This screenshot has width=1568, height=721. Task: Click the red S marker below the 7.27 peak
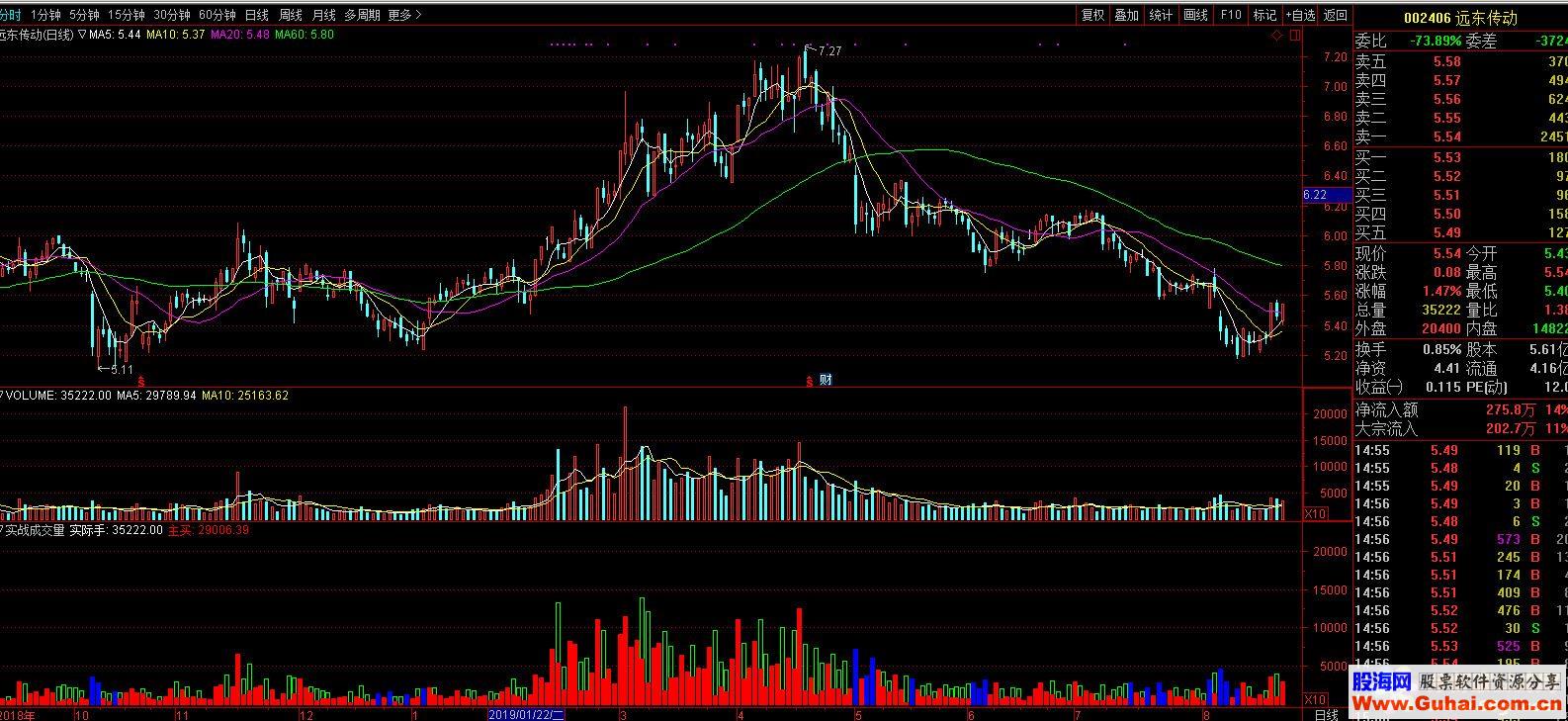(x=811, y=380)
